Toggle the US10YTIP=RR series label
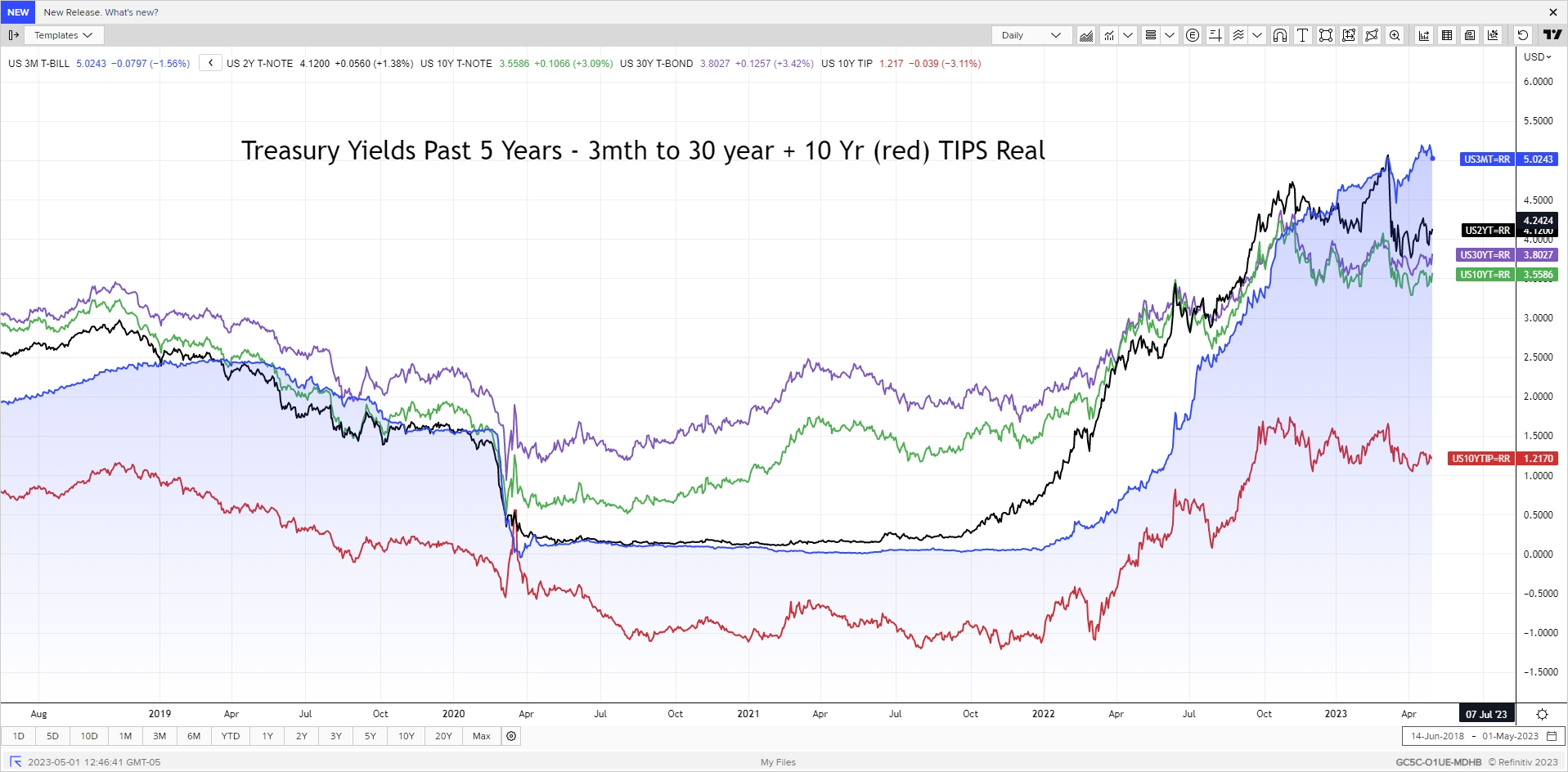The width and height of the screenshot is (1568, 772). click(x=1480, y=459)
